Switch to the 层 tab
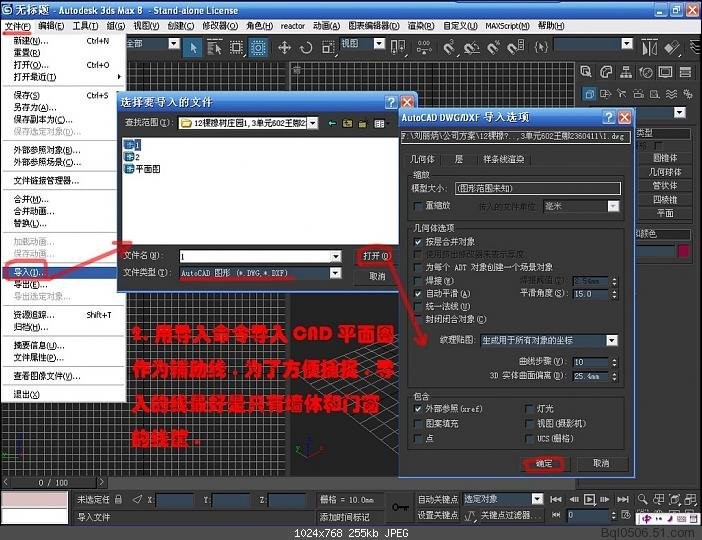This screenshot has width=702, height=540. point(458,159)
